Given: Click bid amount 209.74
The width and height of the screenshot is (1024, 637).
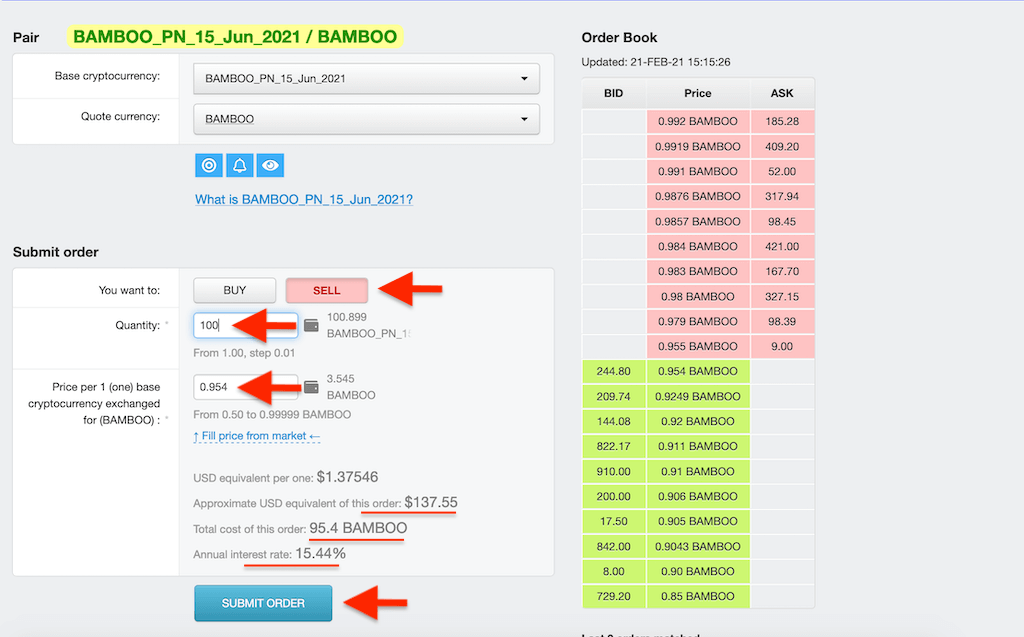Looking at the screenshot, I should tap(613, 397).
